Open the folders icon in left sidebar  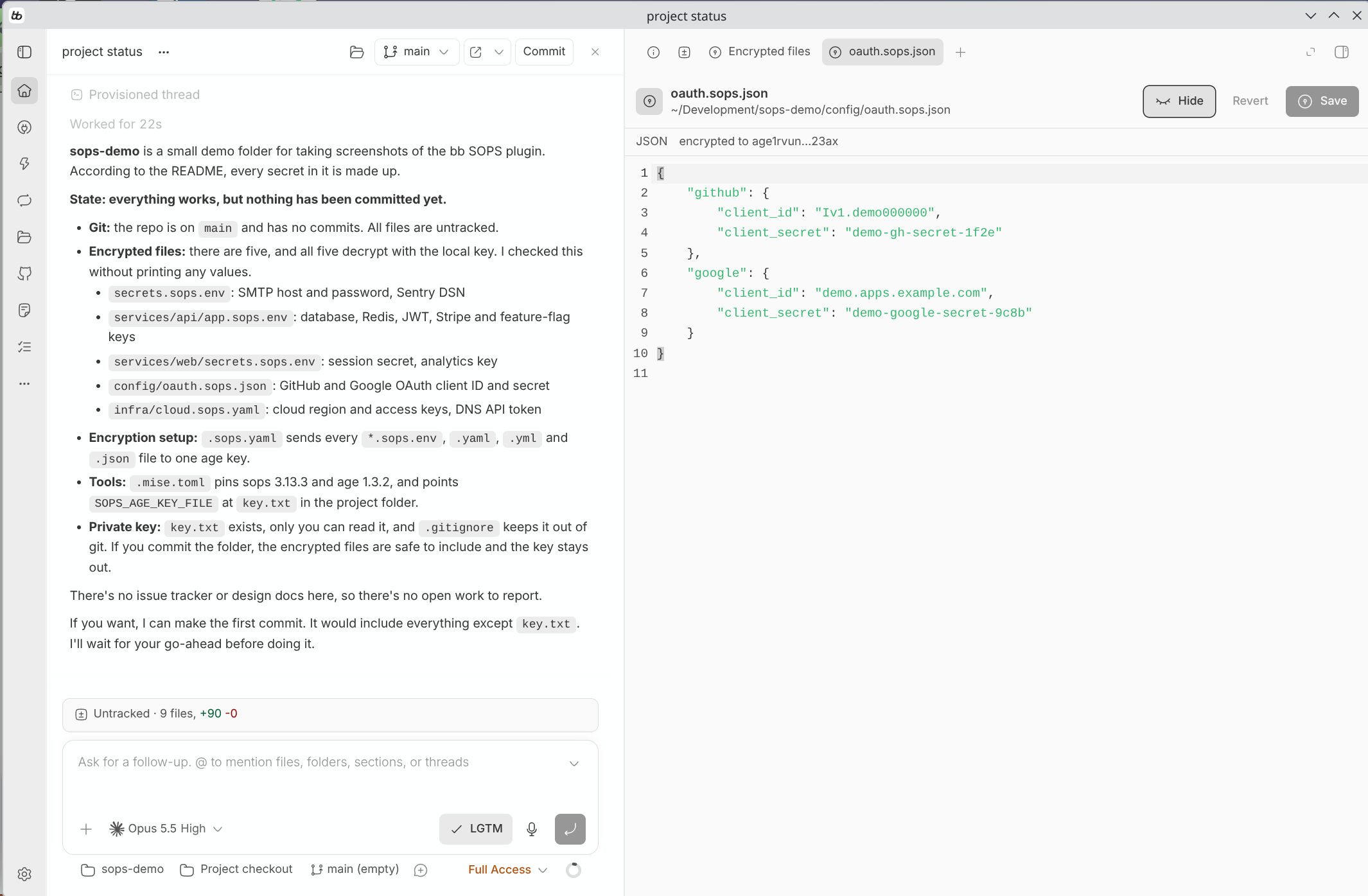tap(24, 237)
